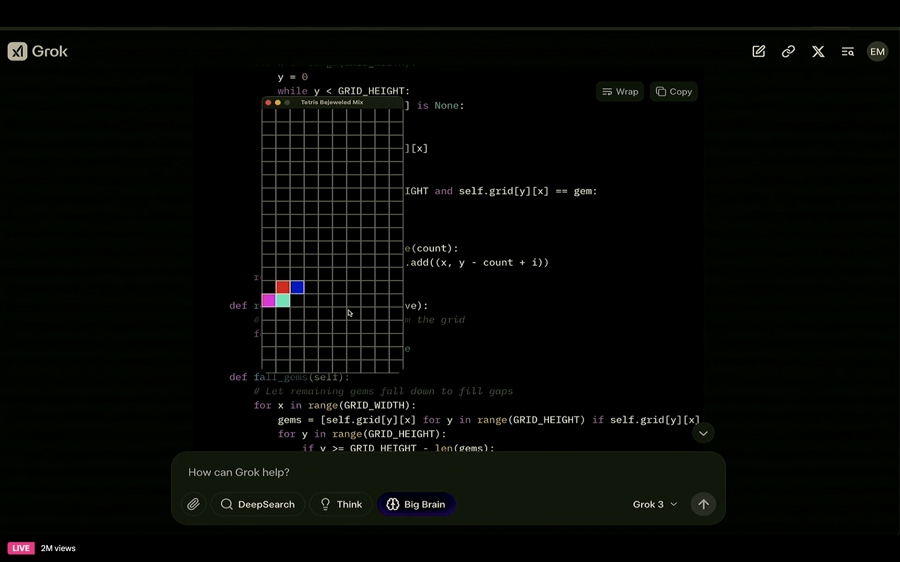Screen dimensions: 900x562
Task: Open the X logo icon in the header
Action: point(818,51)
